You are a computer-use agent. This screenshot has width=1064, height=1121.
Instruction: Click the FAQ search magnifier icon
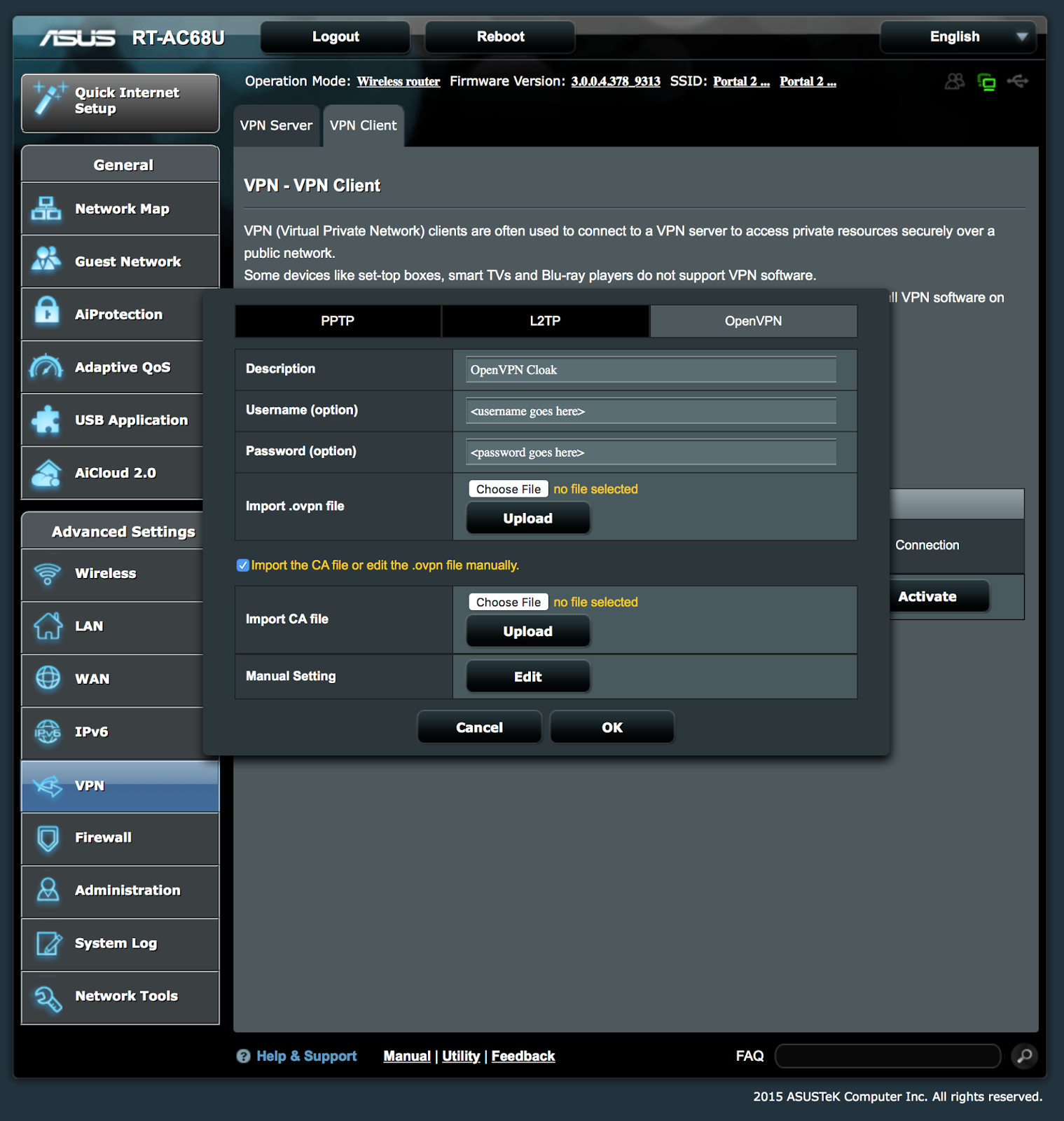tap(1025, 1056)
